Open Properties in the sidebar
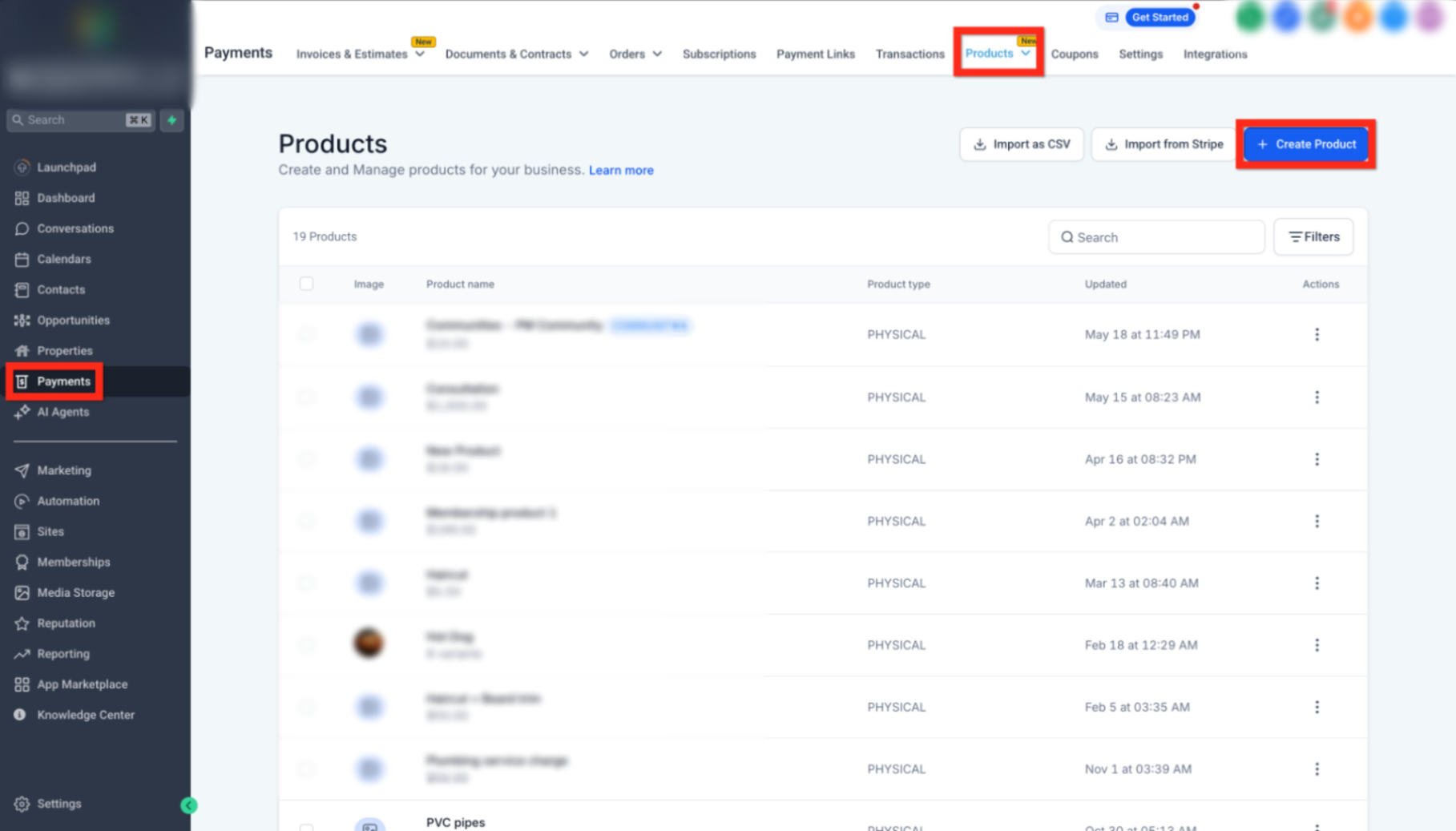 click(x=64, y=350)
